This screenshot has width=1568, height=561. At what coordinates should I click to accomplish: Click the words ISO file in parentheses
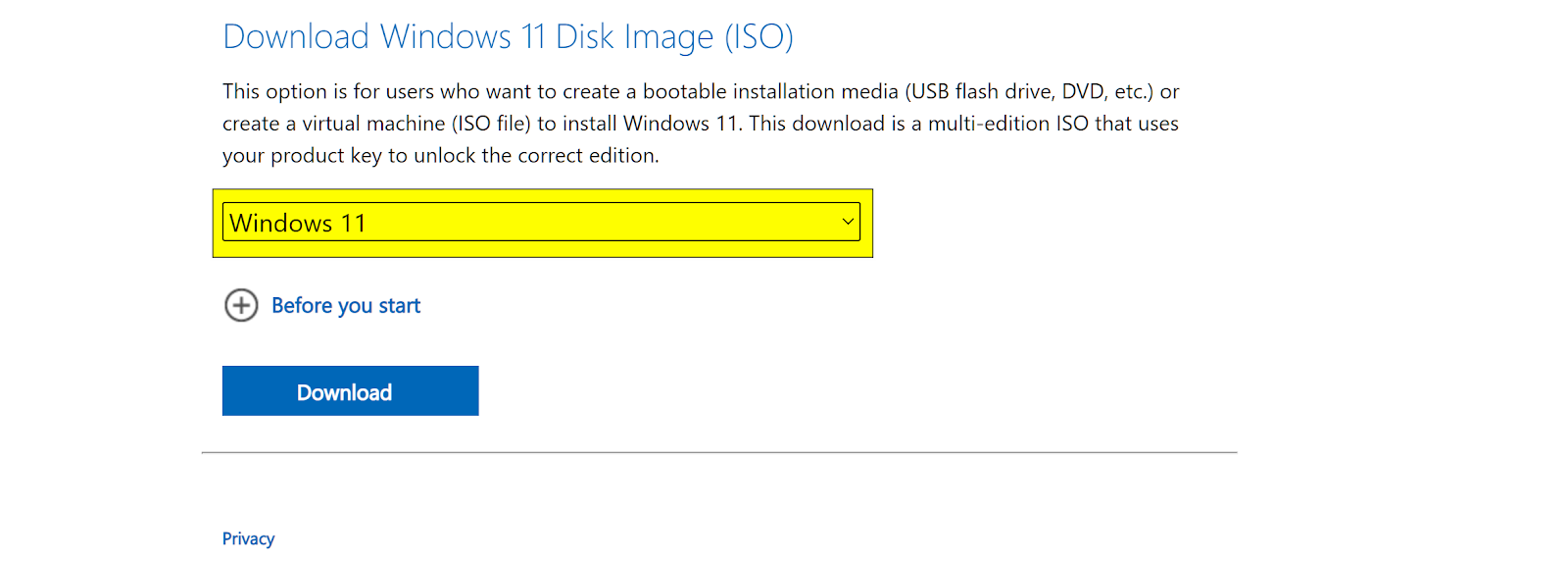click(x=494, y=124)
